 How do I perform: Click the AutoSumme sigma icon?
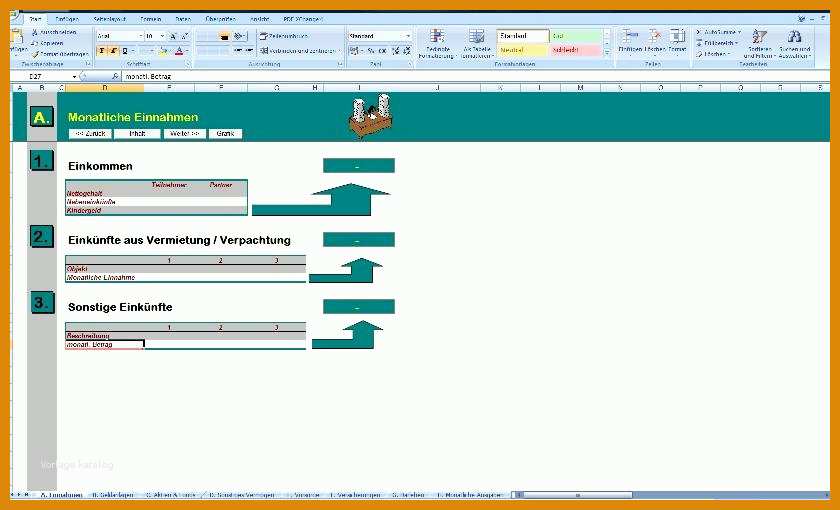[x=699, y=32]
